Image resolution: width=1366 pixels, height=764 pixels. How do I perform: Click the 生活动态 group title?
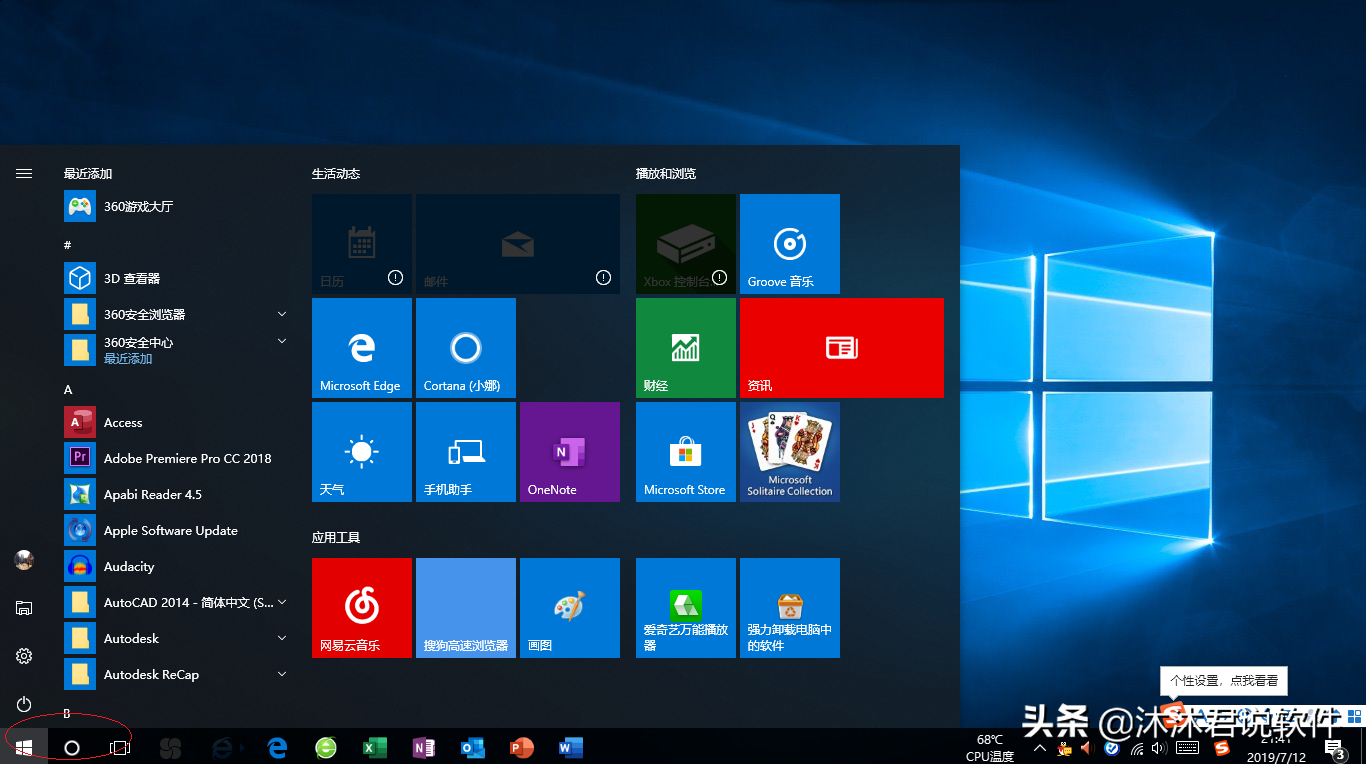336,173
